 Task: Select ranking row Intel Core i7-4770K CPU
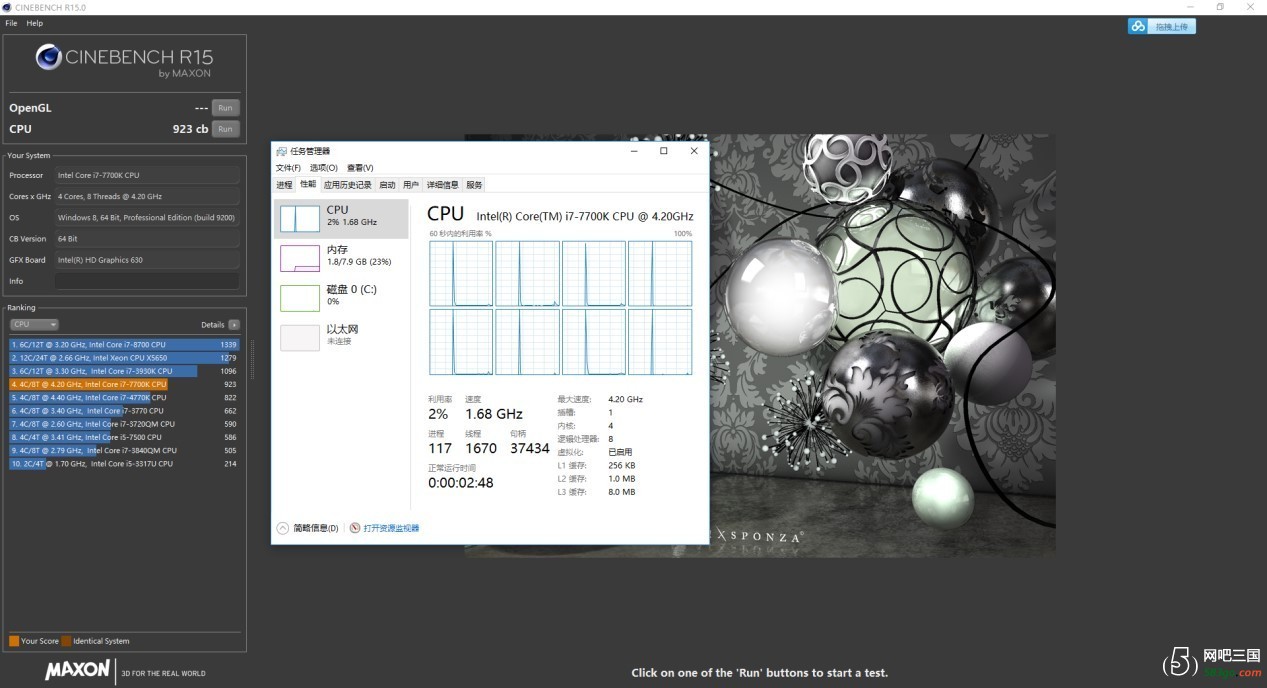tap(124, 397)
